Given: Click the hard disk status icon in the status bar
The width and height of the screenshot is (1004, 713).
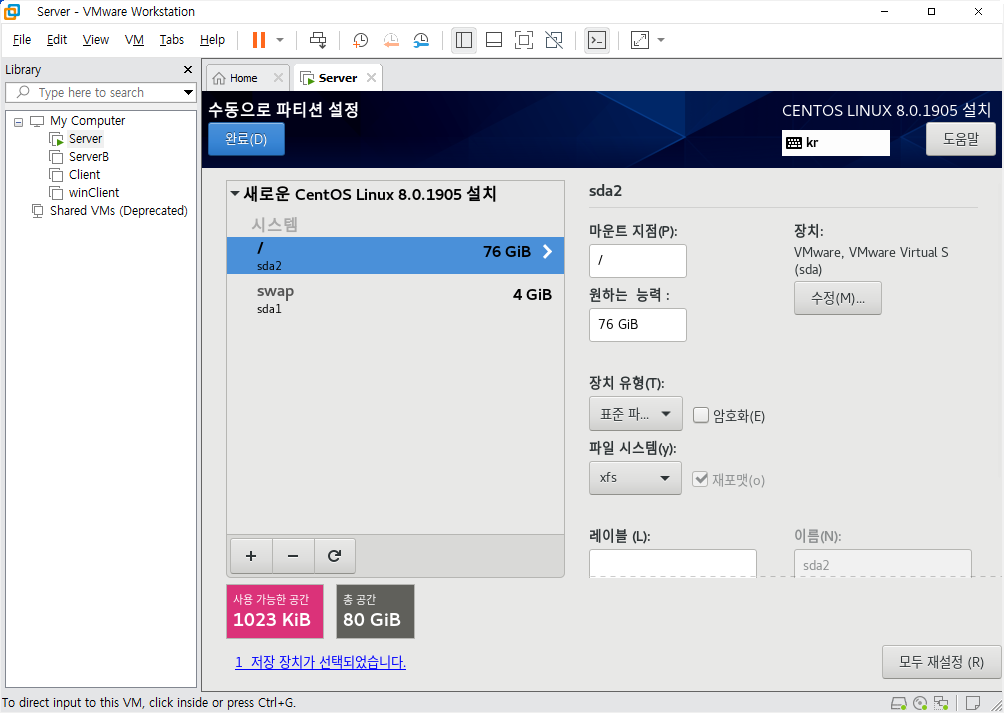Looking at the screenshot, I should pos(898,703).
